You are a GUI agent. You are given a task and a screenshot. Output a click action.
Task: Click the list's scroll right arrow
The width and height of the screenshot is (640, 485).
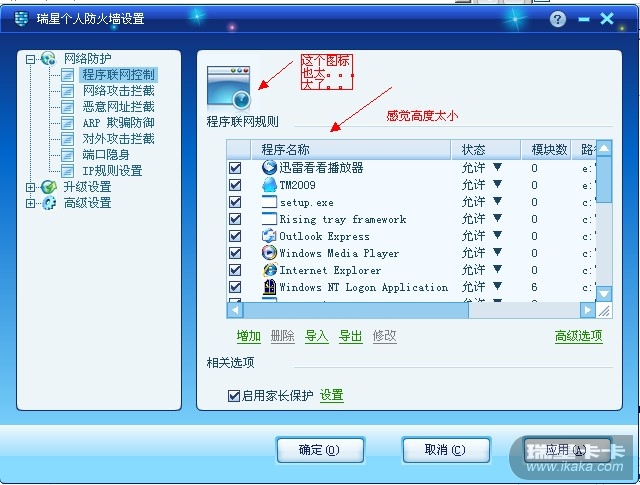587,310
